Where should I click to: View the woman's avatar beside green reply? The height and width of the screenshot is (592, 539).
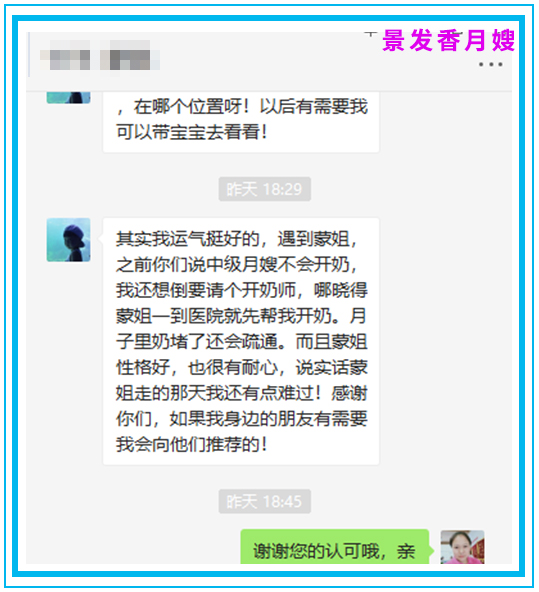(x=462, y=547)
